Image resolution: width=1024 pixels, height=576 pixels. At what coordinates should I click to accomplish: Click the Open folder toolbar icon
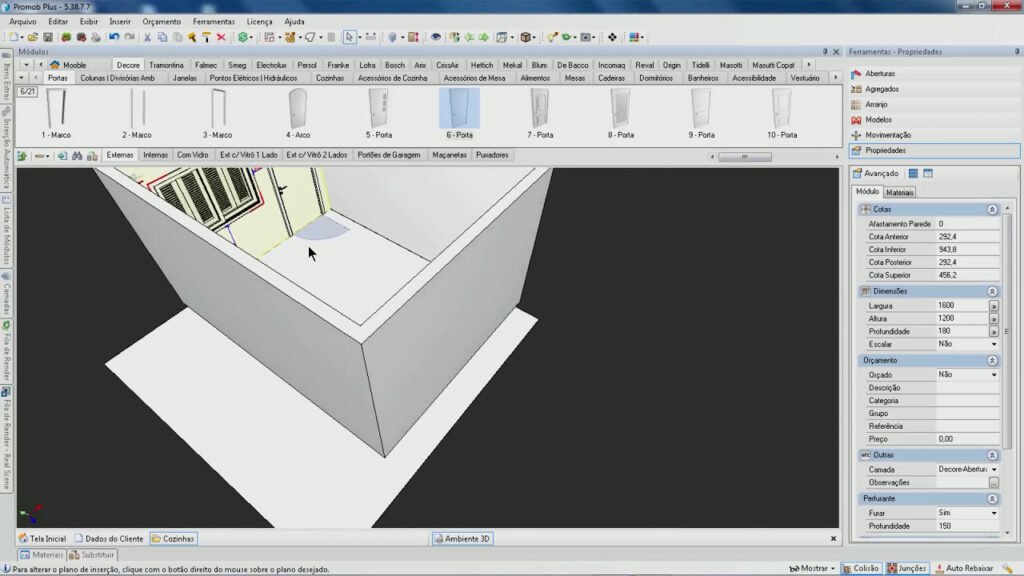(x=33, y=37)
